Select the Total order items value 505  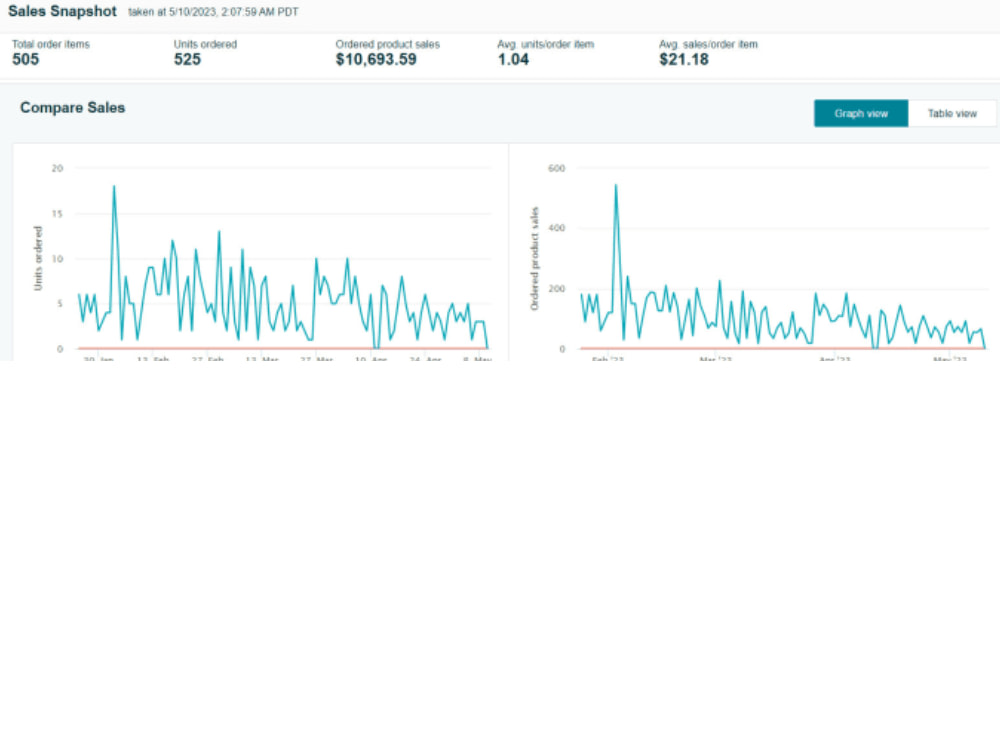pyautogui.click(x=26, y=59)
